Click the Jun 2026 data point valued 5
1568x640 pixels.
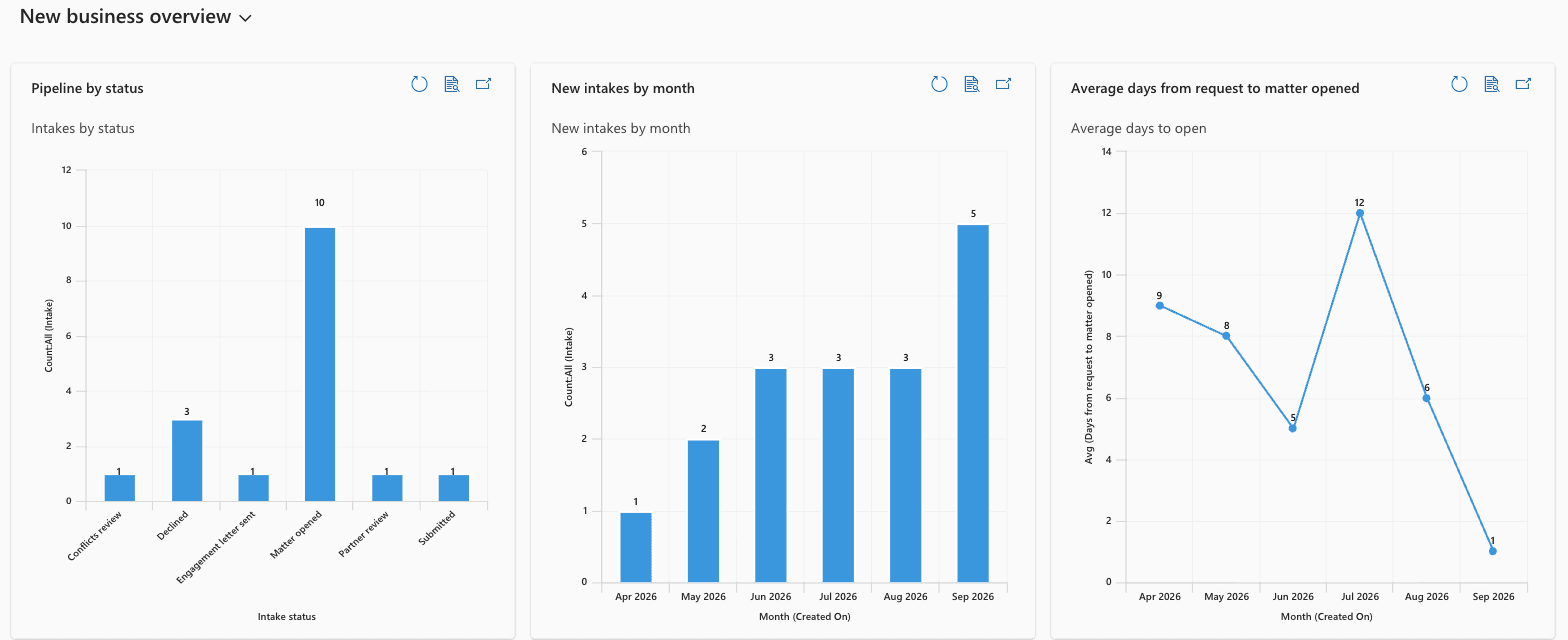tap(1293, 428)
